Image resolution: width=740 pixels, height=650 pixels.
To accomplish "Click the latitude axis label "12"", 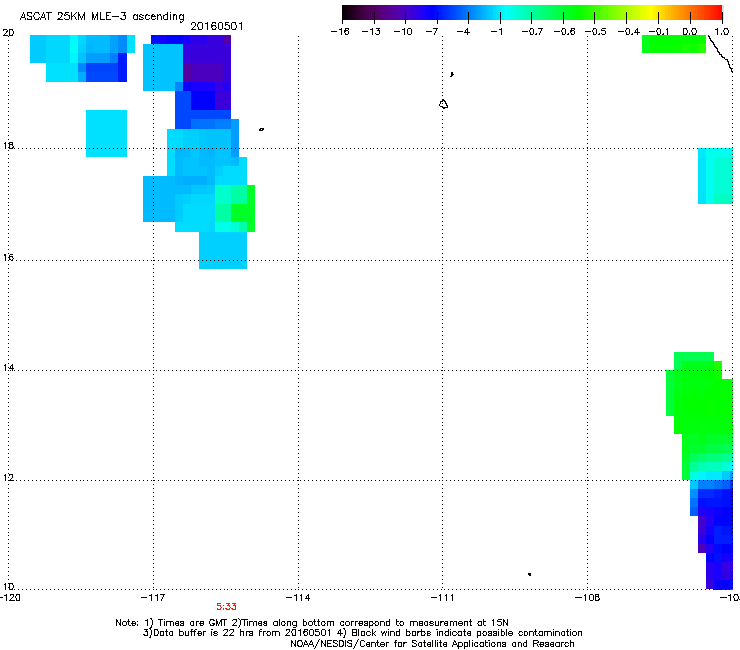I will tap(8, 477).
